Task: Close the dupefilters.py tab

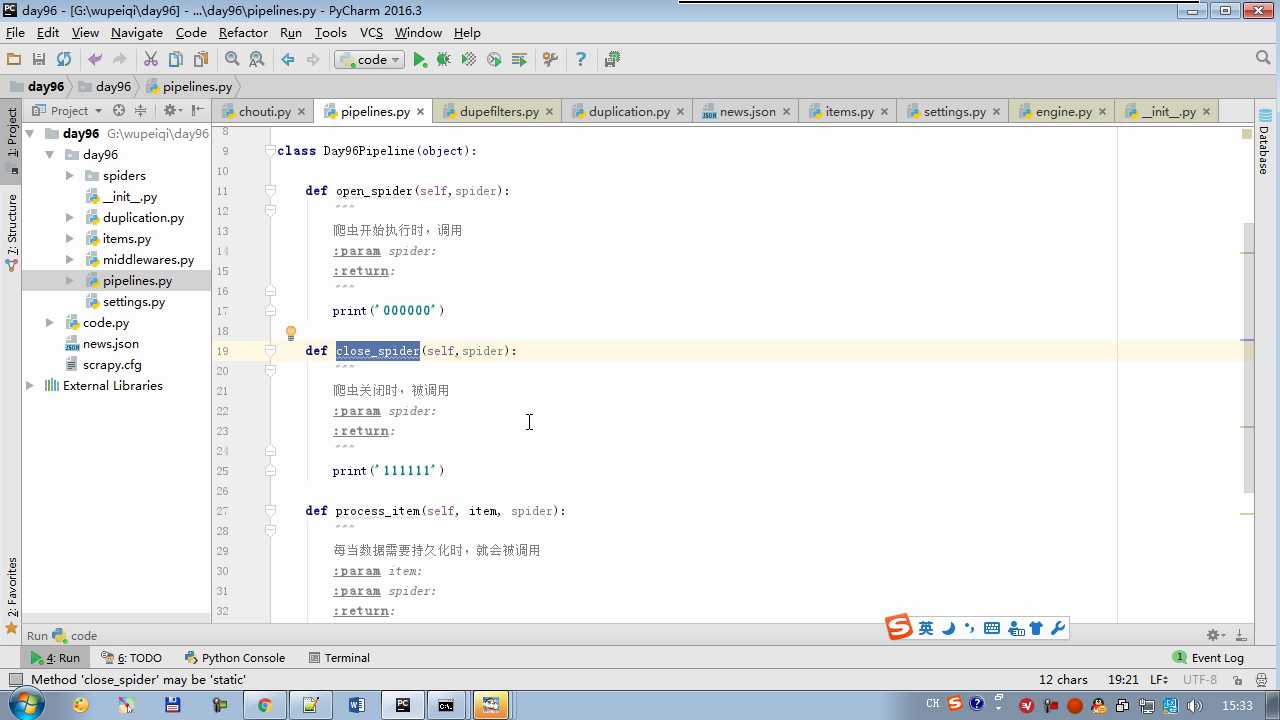Action: pos(550,112)
